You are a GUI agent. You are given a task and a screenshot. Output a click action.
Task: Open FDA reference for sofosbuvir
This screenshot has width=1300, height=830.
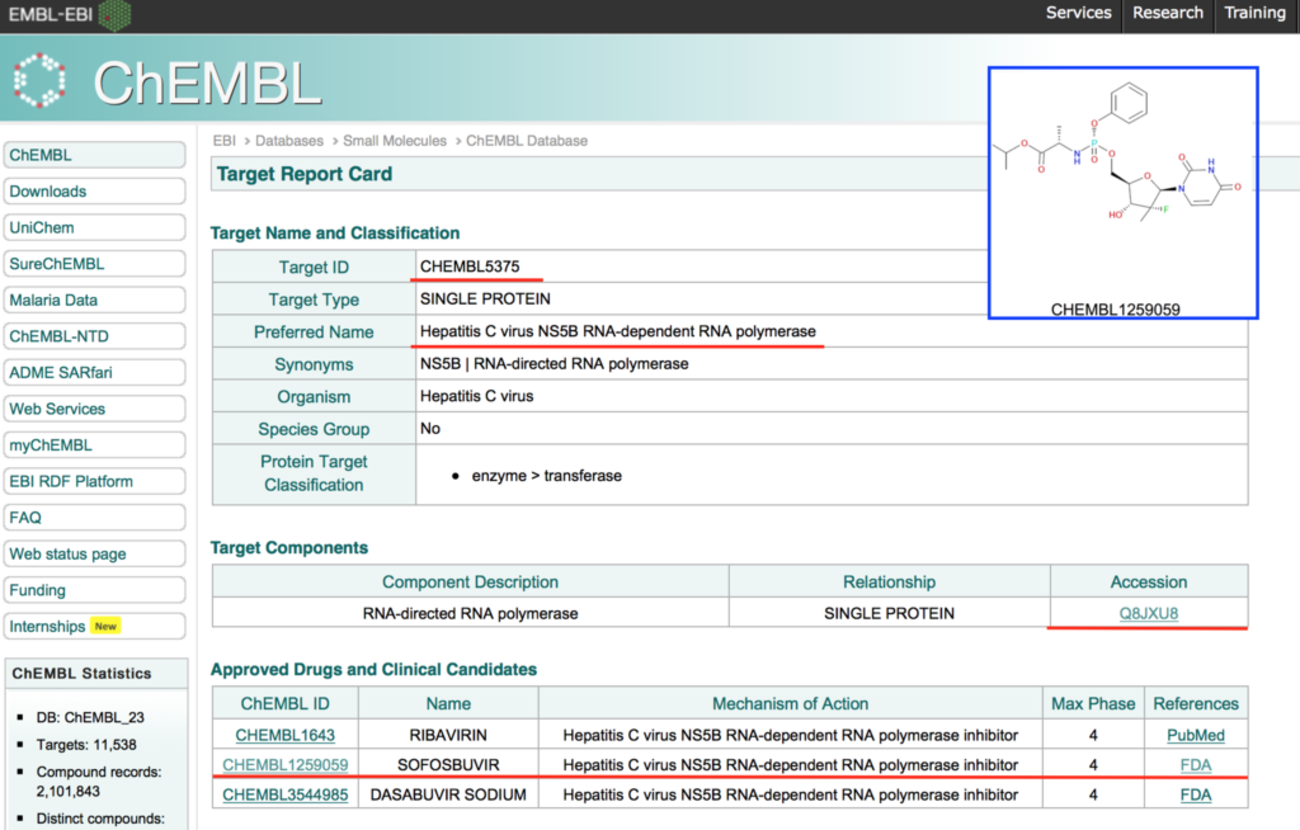coord(1195,765)
